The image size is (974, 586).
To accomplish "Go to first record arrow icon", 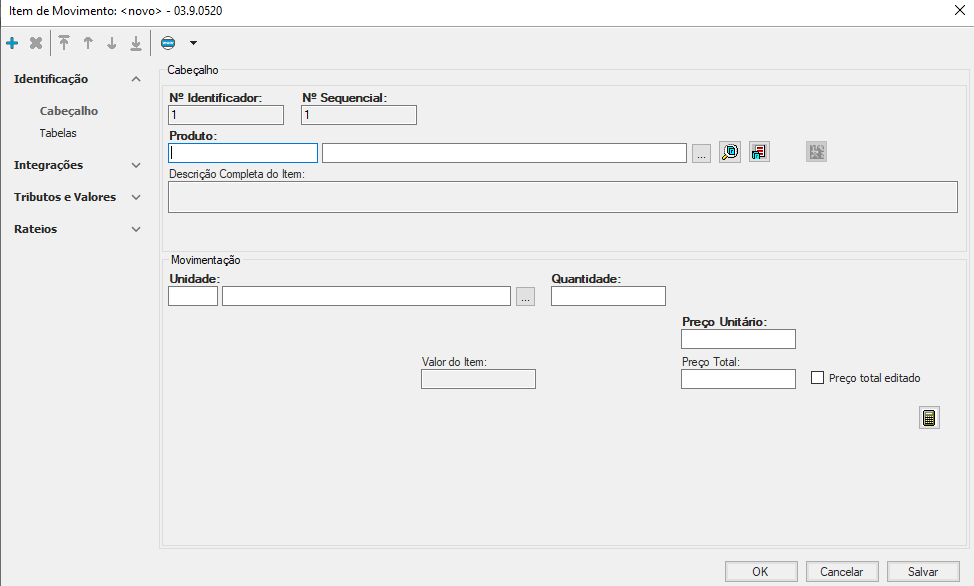I will pyautogui.click(x=64, y=43).
